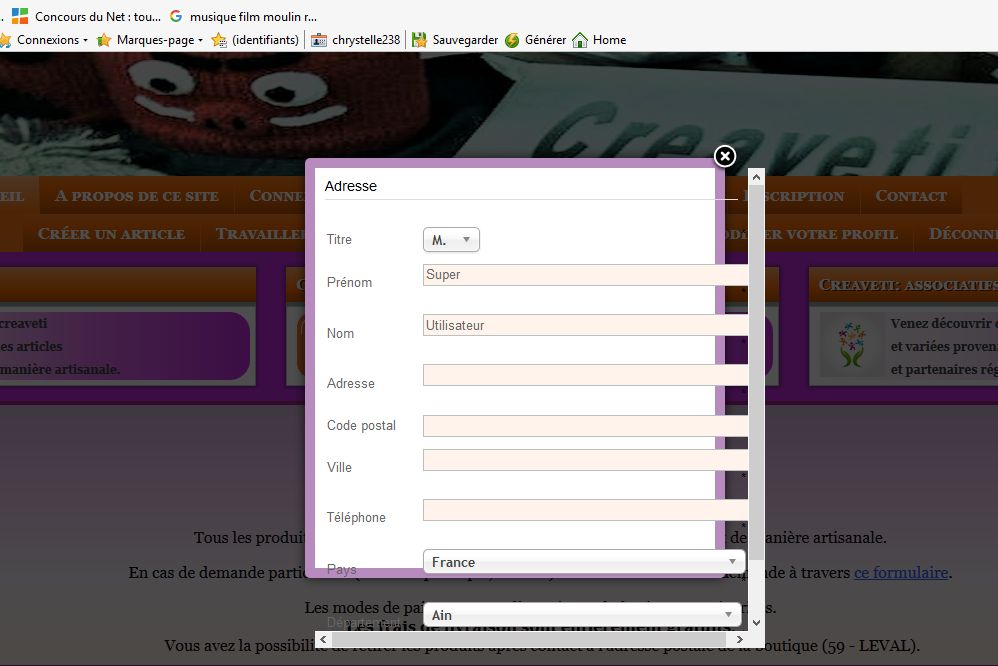This screenshot has height=666, width=998.
Task: Open the Titre dropdown showing M.
Action: click(451, 239)
